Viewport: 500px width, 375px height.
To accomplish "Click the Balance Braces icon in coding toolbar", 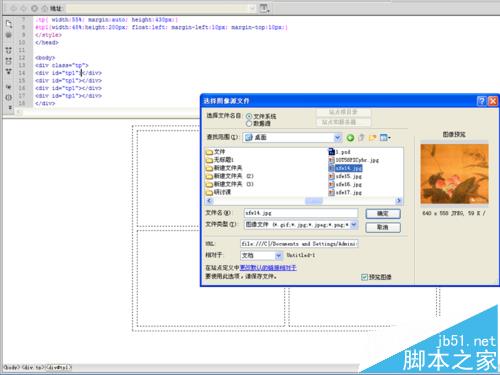I will (9, 98).
